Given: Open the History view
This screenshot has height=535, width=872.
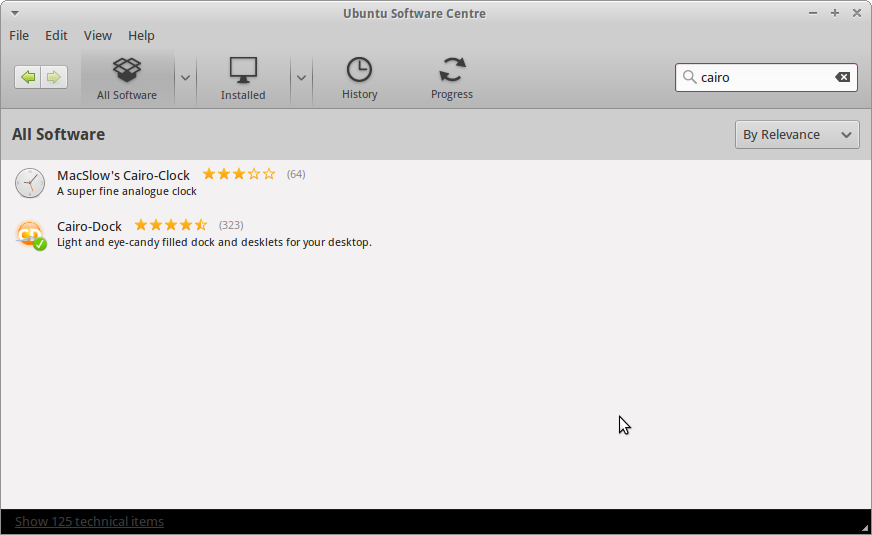Looking at the screenshot, I should pos(359,78).
